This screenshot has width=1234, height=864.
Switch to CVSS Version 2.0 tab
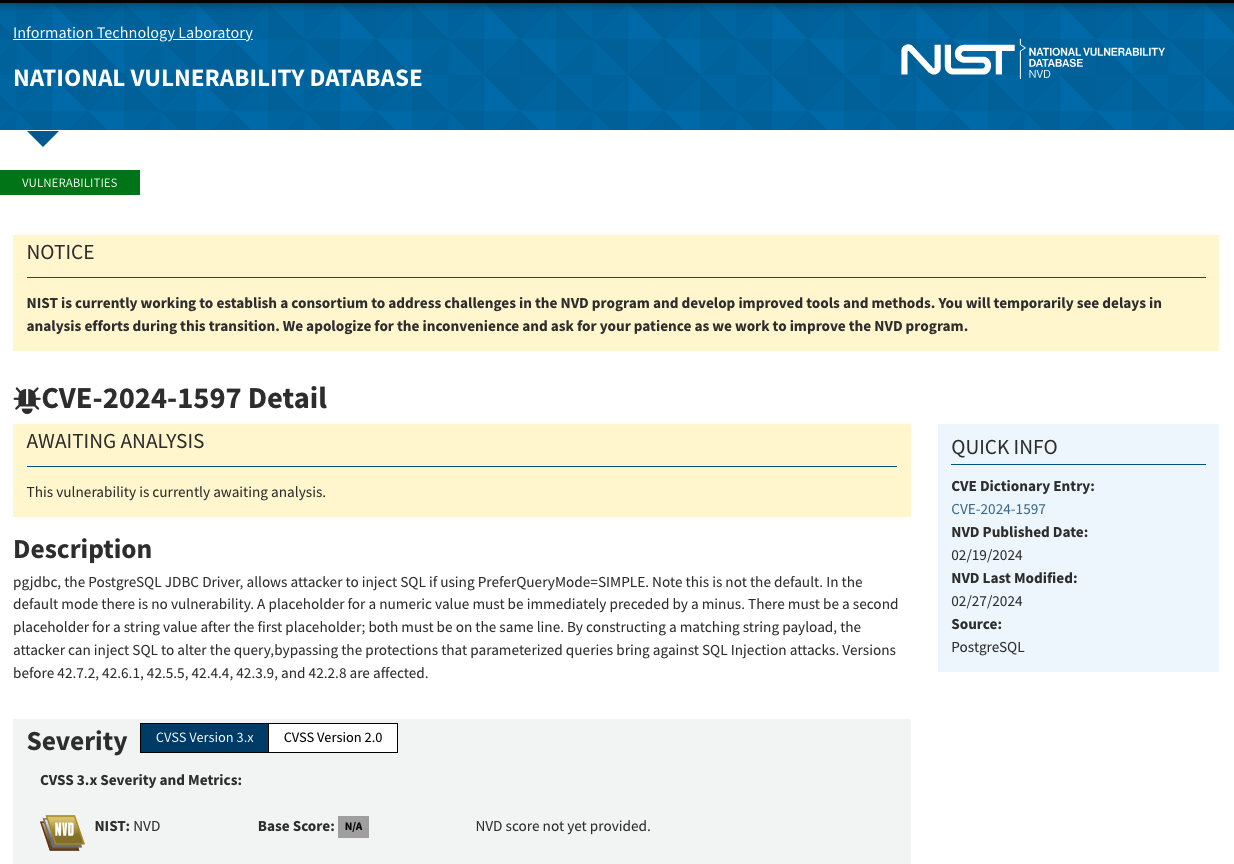point(333,738)
